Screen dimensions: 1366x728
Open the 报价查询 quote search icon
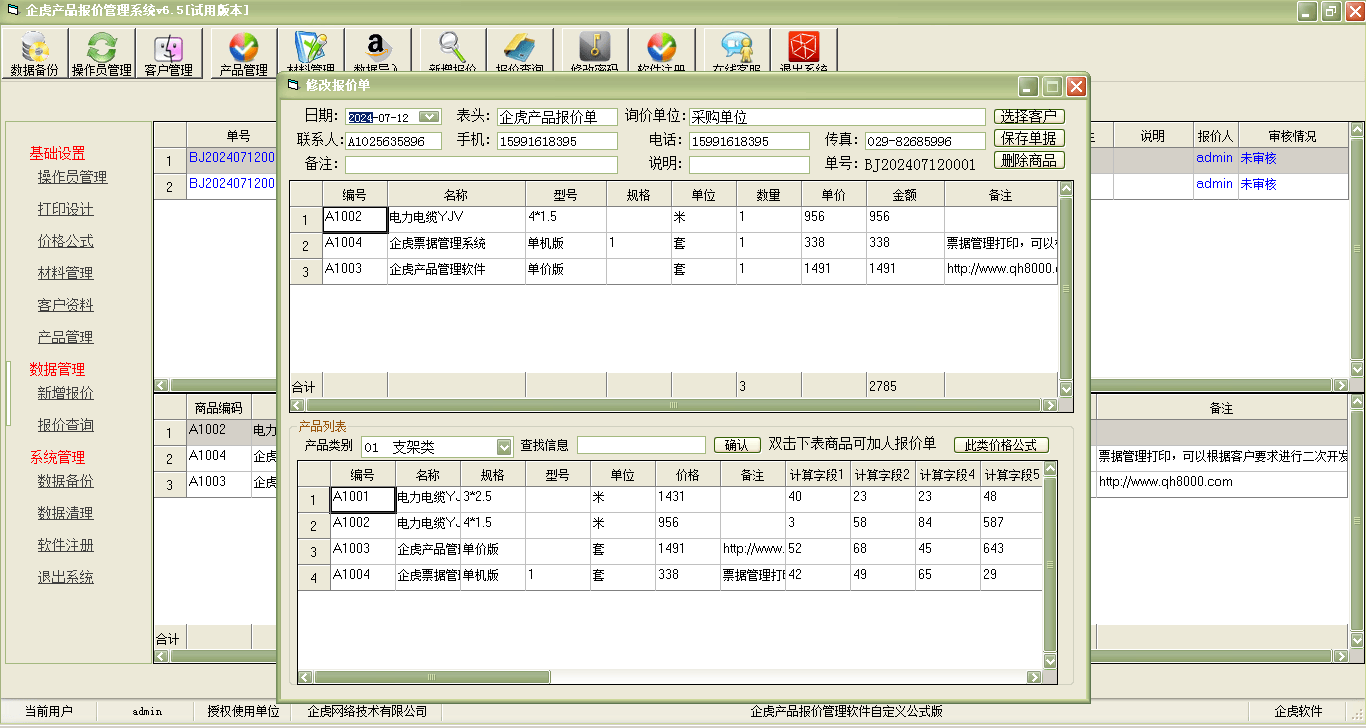tap(520, 50)
